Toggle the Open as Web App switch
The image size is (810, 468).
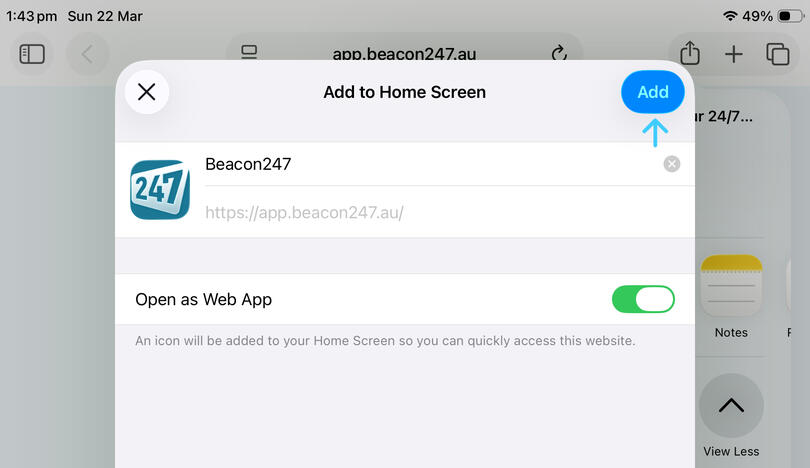coord(643,299)
